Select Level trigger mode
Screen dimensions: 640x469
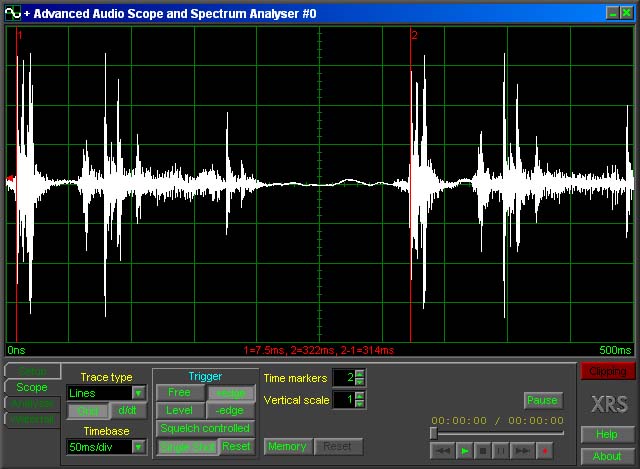(180, 410)
